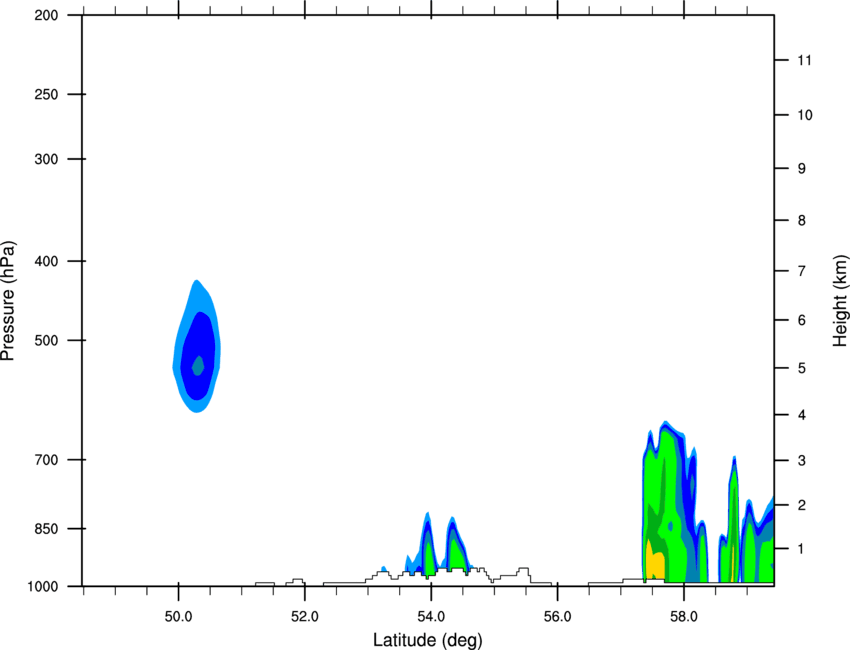Select the 400 pressure tick label
This screenshot has width=850, height=650.
pyautogui.click(x=46, y=261)
